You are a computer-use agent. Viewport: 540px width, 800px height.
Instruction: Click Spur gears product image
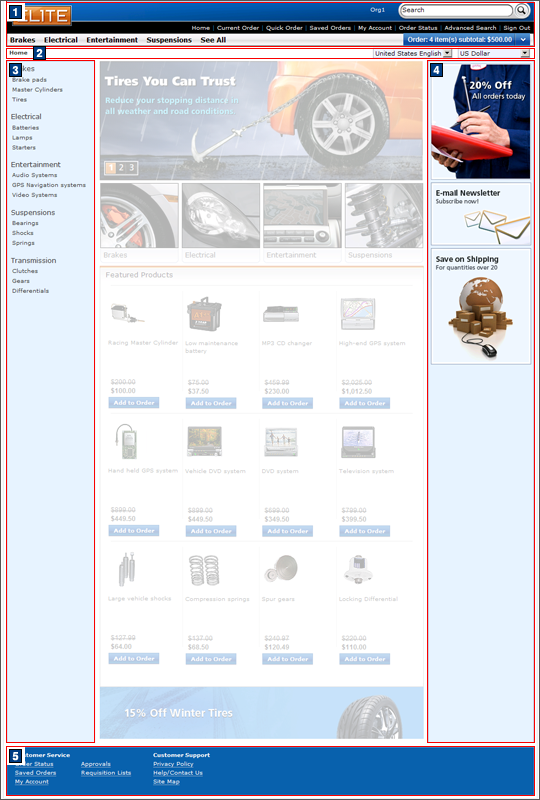(x=281, y=569)
